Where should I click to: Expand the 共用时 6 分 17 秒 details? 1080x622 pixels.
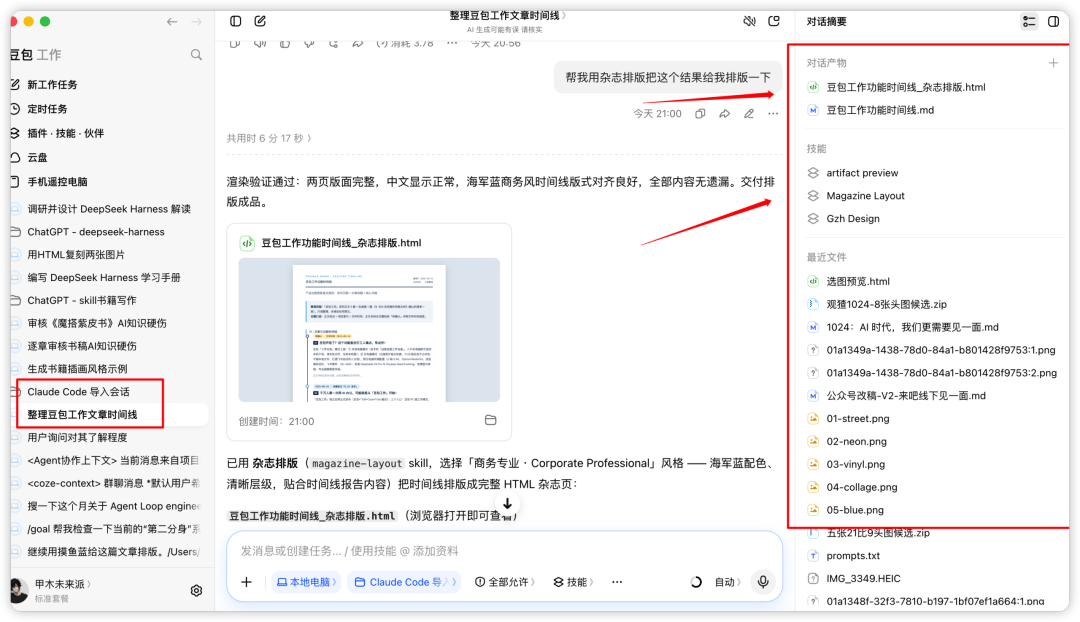[269, 138]
